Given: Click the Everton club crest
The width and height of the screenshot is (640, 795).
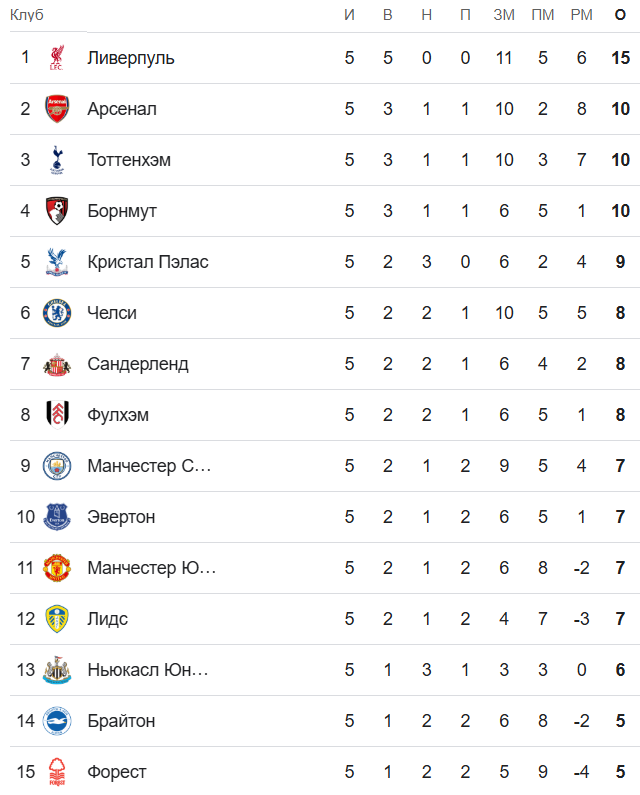Looking at the screenshot, I should click(56, 517).
